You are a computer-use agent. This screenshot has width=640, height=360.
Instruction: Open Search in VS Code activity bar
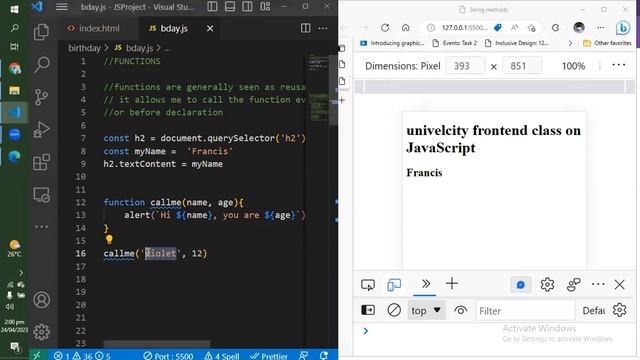(x=41, y=64)
